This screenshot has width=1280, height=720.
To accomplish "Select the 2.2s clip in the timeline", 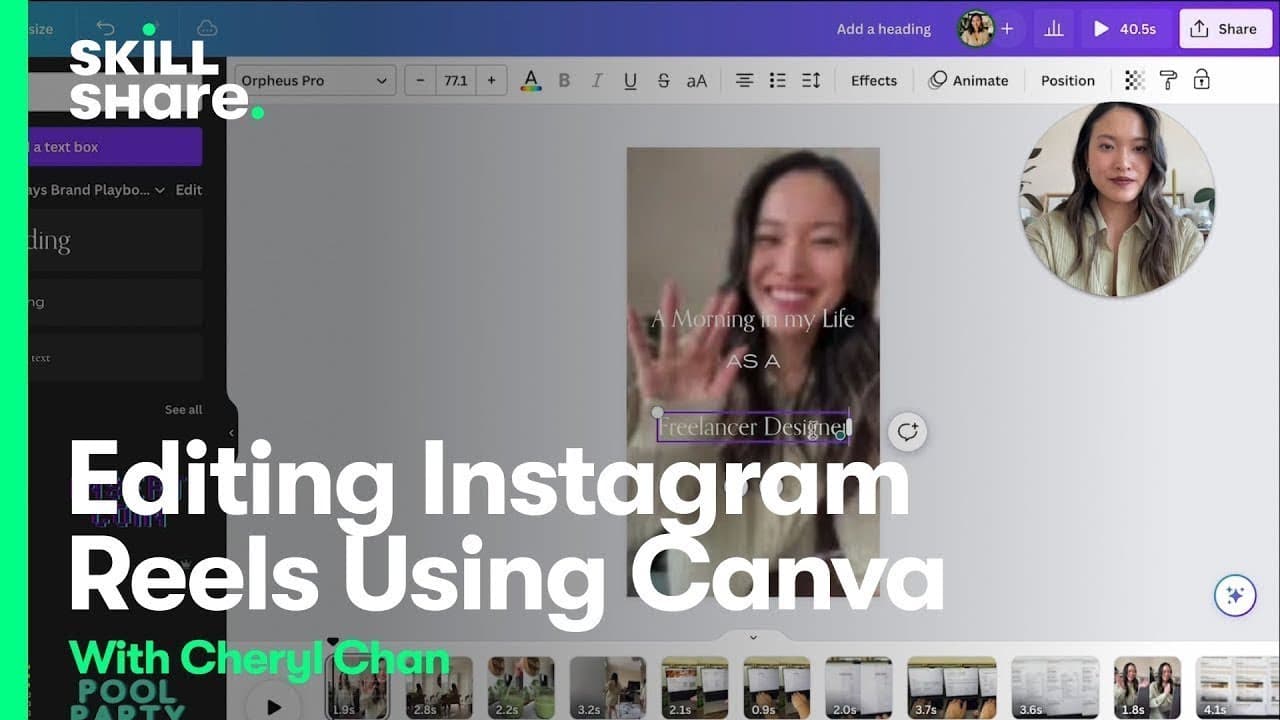I will pyautogui.click(x=521, y=688).
